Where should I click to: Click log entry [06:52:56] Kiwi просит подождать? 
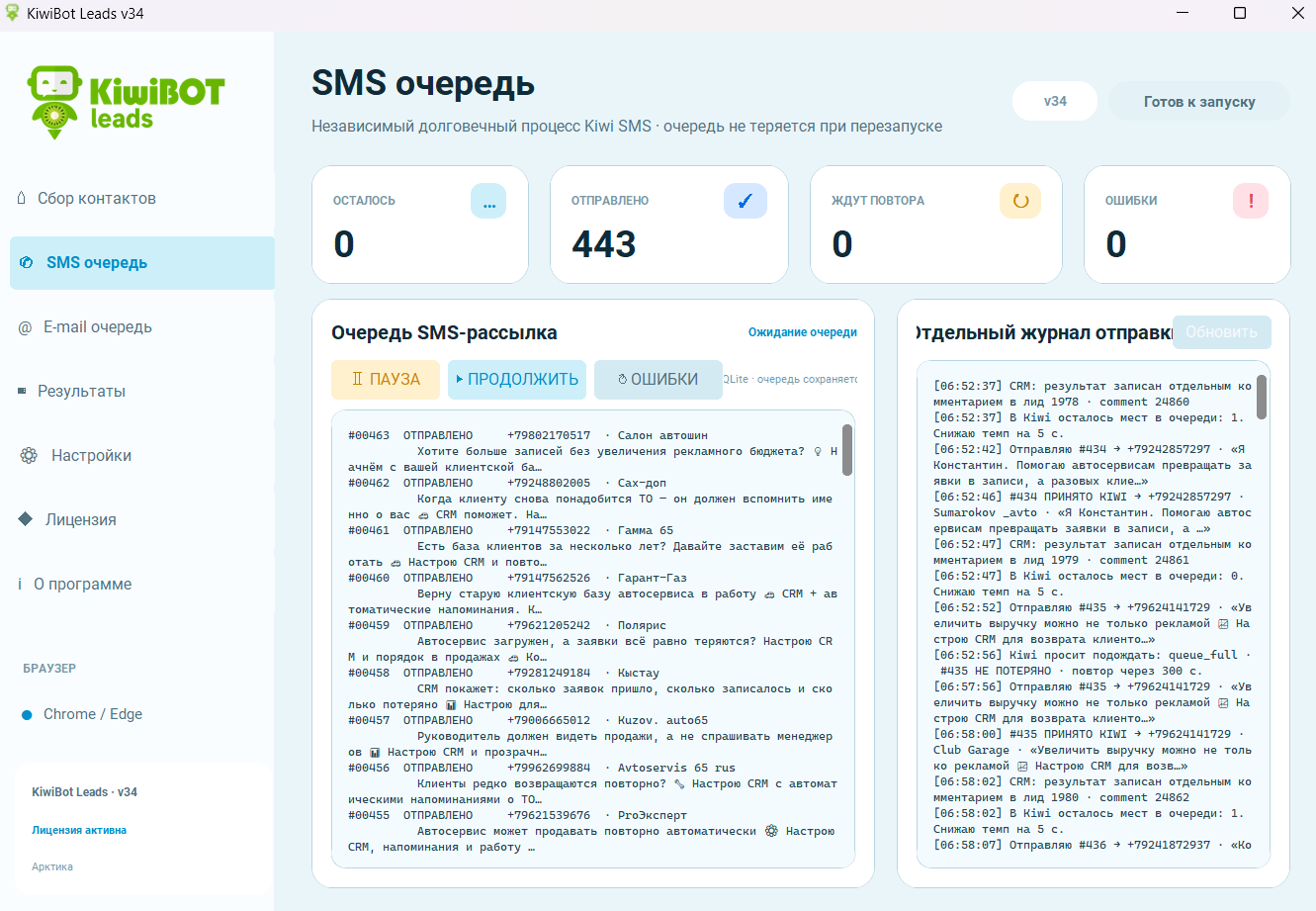click(x=1093, y=663)
